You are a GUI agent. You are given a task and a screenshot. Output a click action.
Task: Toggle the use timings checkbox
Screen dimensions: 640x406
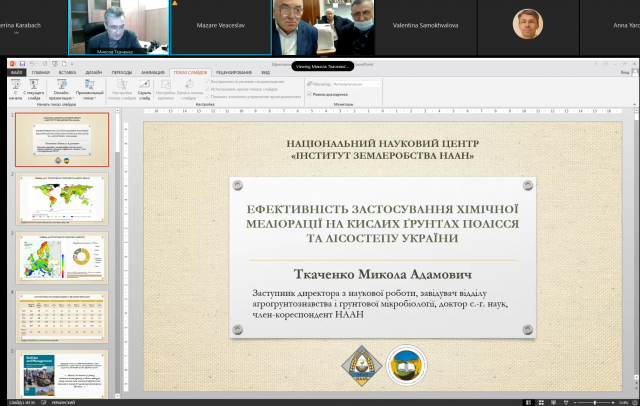coord(209,90)
